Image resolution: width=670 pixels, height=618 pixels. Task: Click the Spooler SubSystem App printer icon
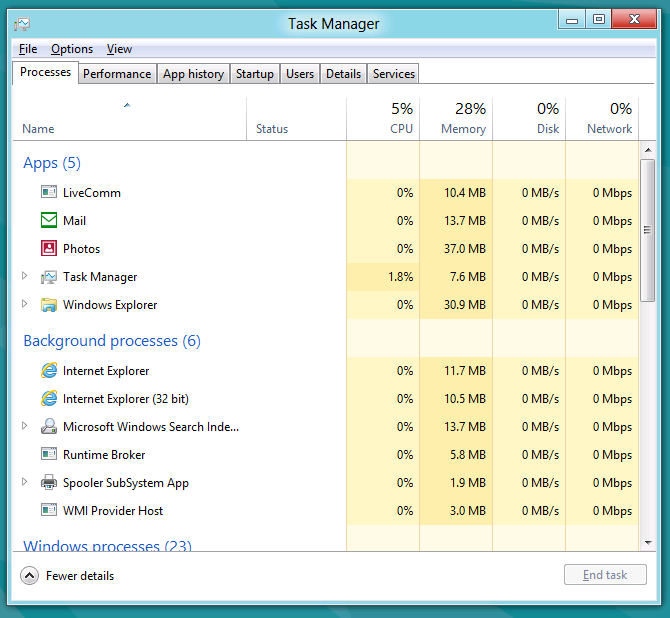tap(49, 482)
